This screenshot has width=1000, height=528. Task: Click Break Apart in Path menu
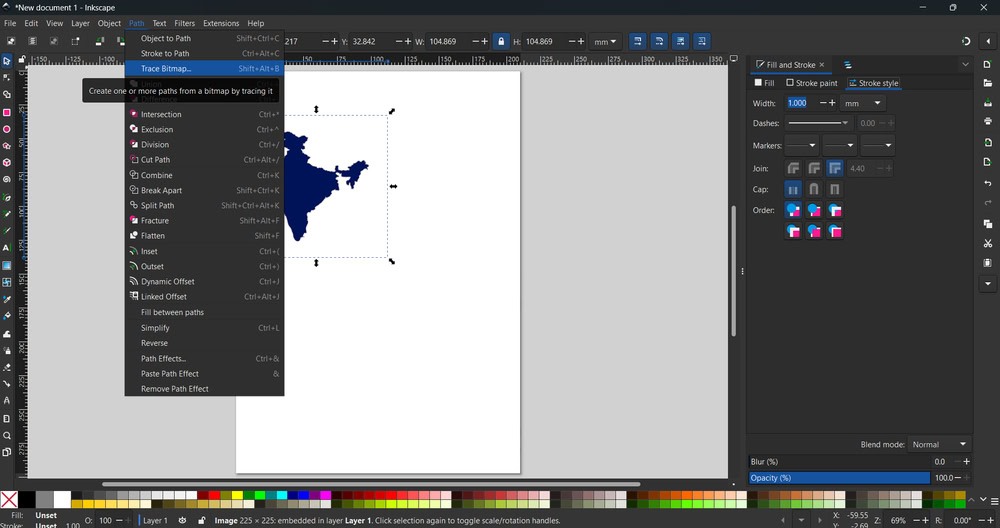pyautogui.click(x=204, y=190)
